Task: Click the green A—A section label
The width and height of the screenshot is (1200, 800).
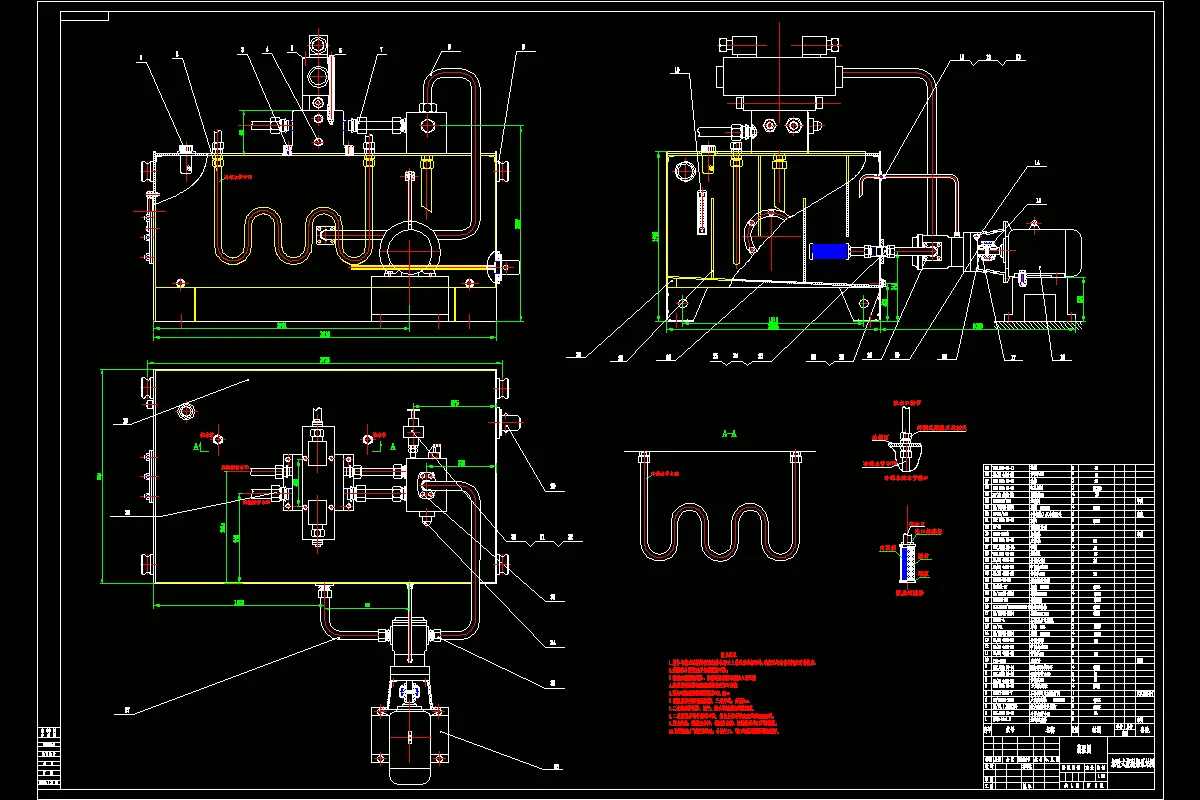Action: tap(729, 435)
